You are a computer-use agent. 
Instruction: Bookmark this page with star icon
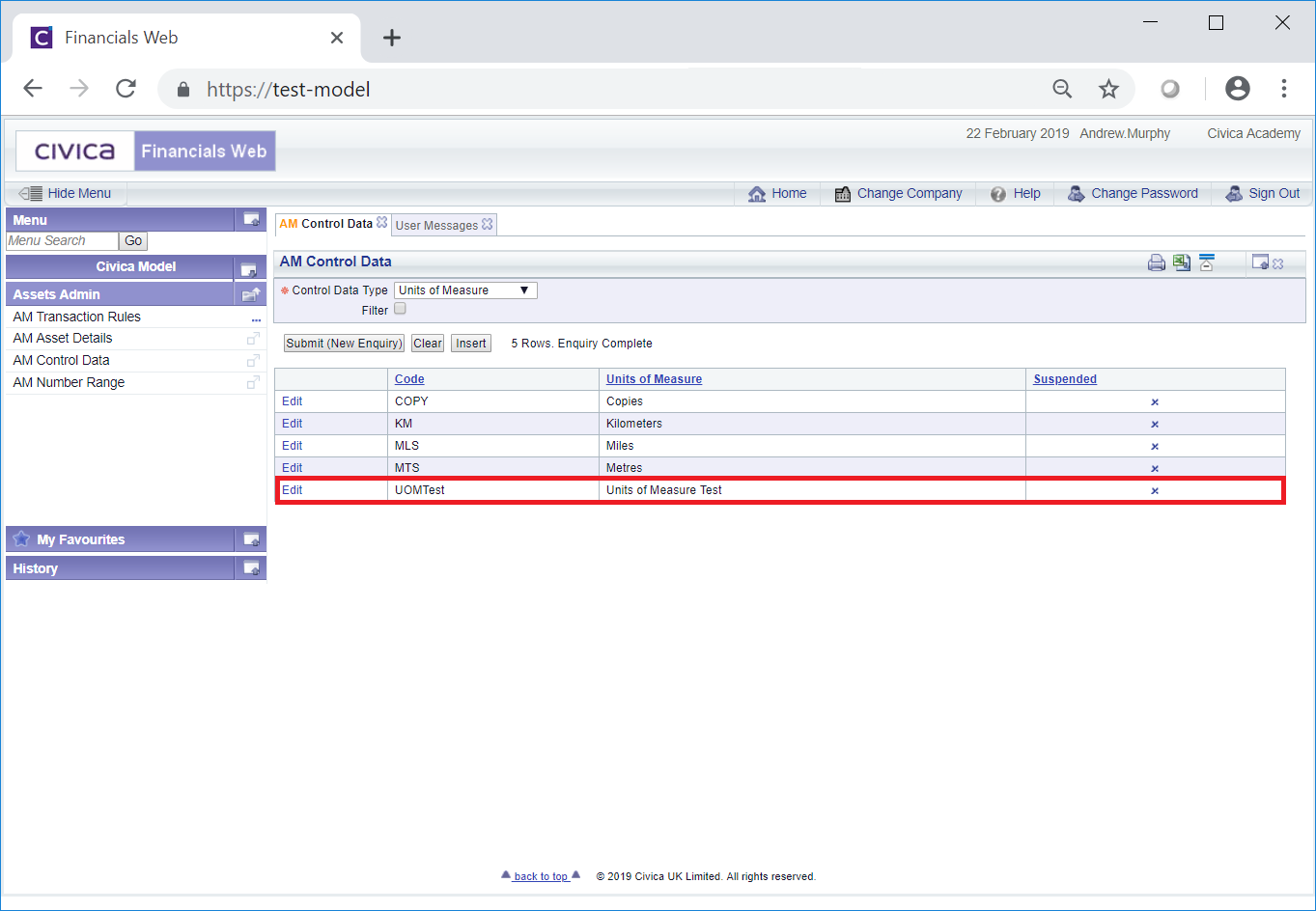(1108, 90)
